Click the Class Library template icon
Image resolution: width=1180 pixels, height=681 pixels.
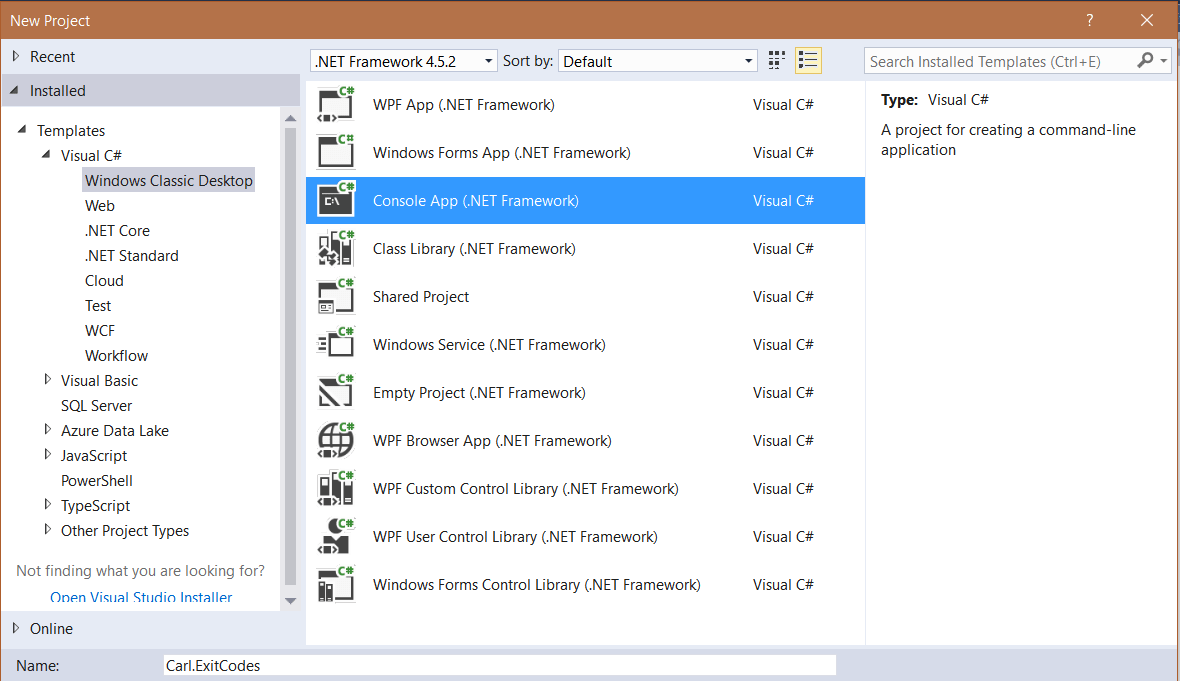tap(336, 248)
